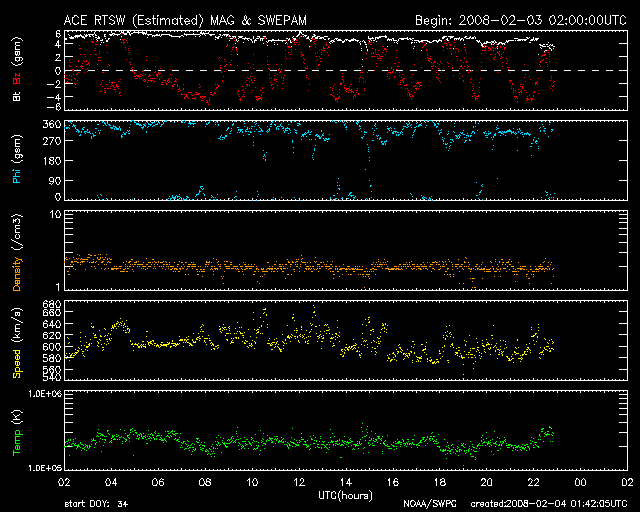
Task: Click the 18 hour tick on x-axis
Action: point(440,482)
